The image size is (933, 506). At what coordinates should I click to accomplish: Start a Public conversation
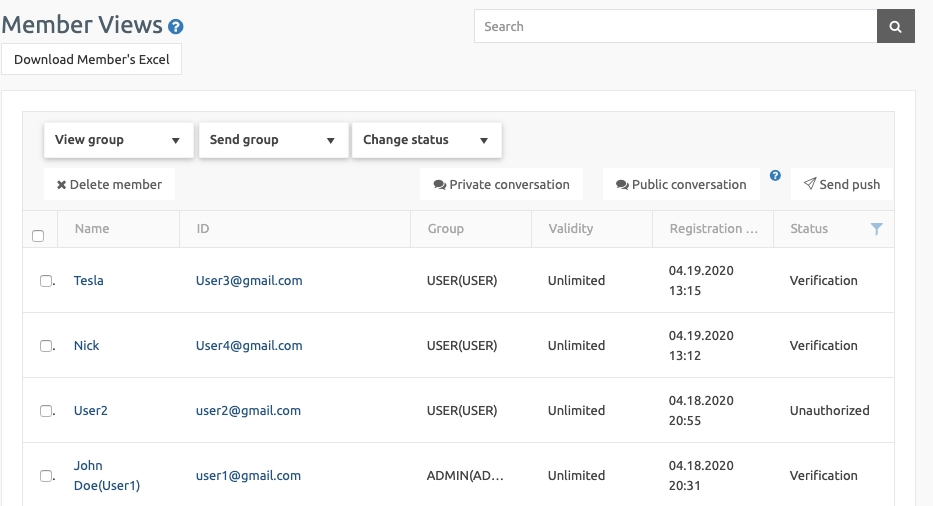[681, 185]
